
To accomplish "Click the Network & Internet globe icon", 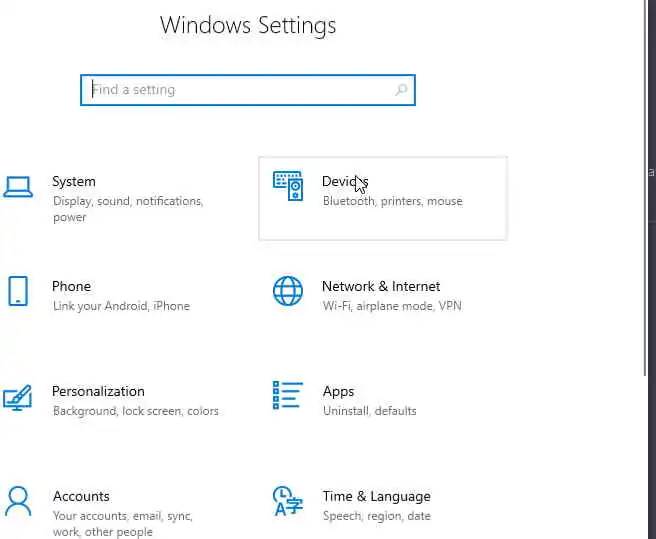I will click(288, 291).
